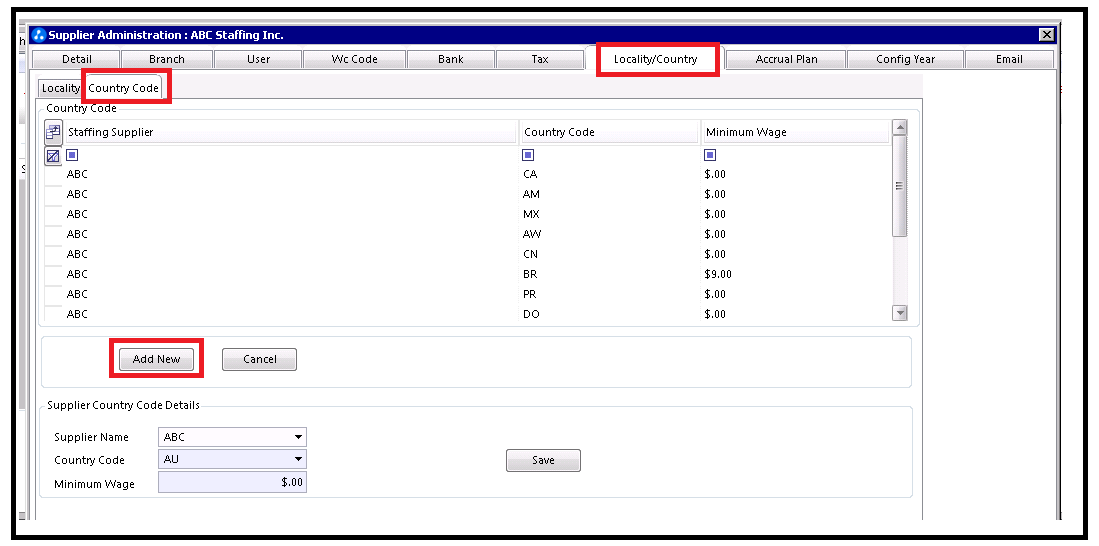The height and width of the screenshot is (546, 1099).
Task: Select the row with country code MX
Action: tap(466, 214)
